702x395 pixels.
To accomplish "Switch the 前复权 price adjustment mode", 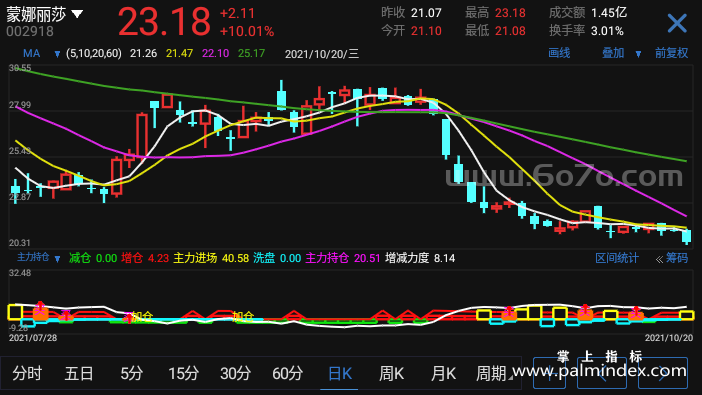I will tap(671, 53).
